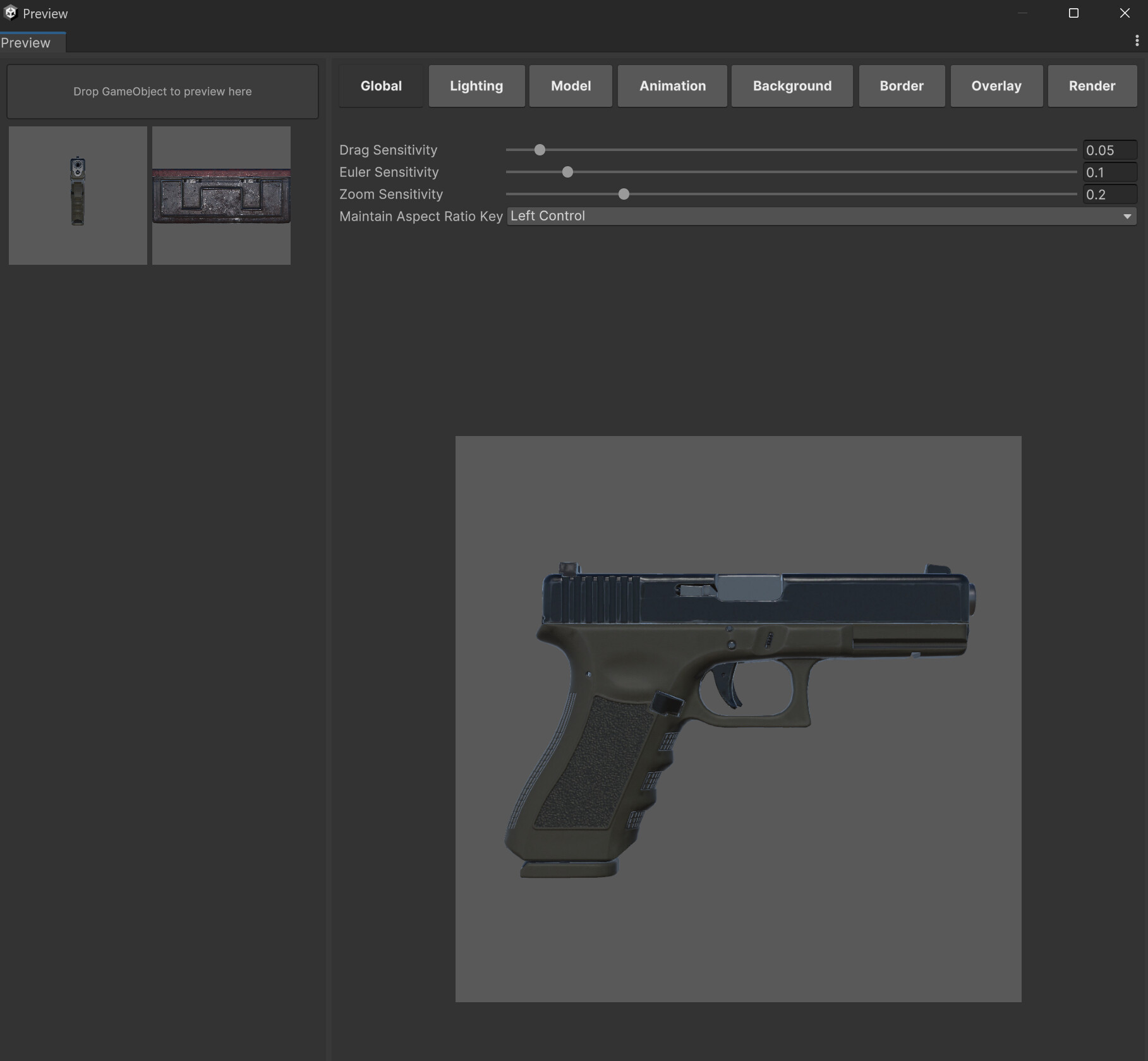
Task: Open the Overlay settings section
Action: (996, 86)
